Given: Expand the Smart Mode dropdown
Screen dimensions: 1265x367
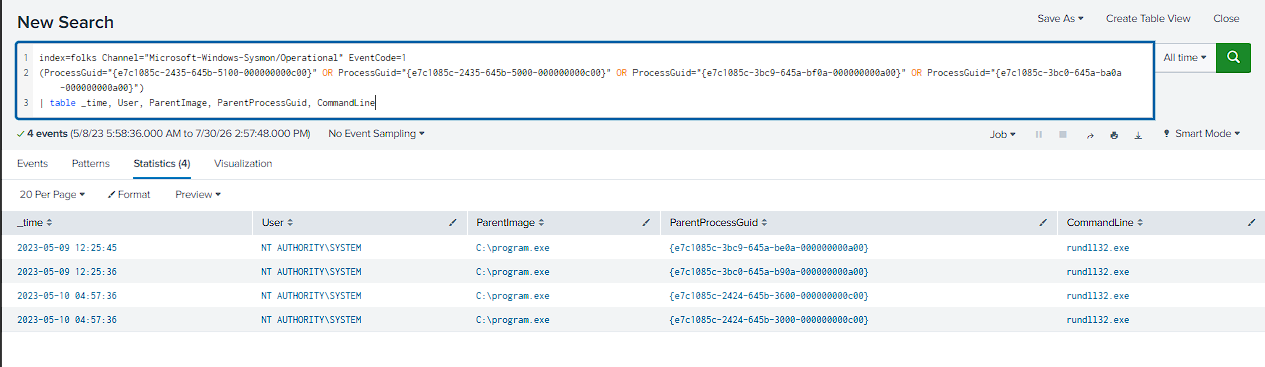Looking at the screenshot, I should coord(1201,134).
